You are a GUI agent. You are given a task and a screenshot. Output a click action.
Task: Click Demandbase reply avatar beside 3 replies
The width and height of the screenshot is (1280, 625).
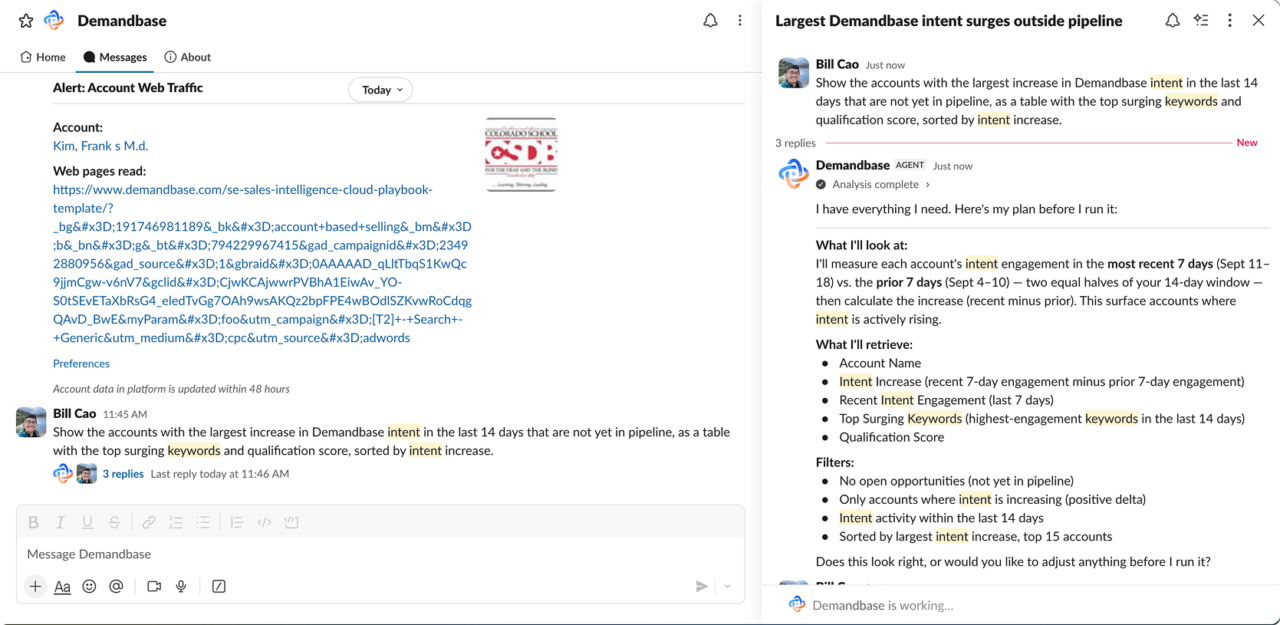pyautogui.click(x=63, y=474)
